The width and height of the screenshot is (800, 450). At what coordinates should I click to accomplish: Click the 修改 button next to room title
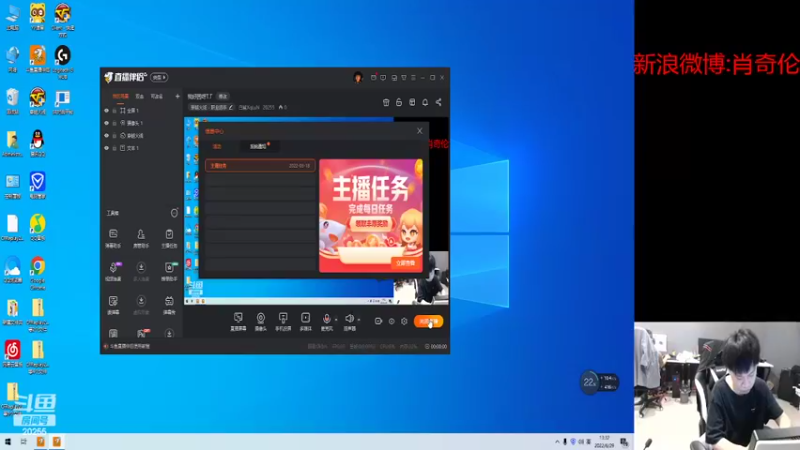pos(223,96)
